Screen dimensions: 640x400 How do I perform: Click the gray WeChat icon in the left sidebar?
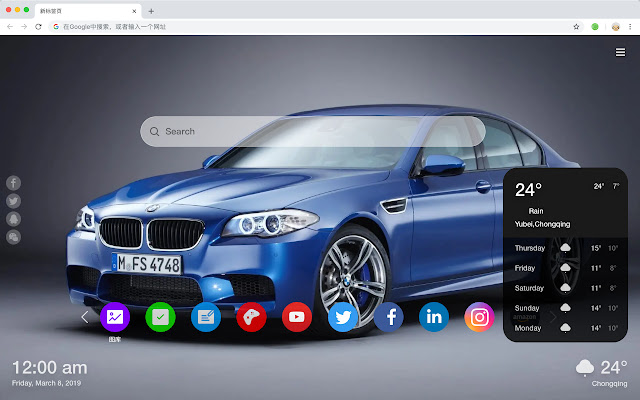[x=13, y=237]
